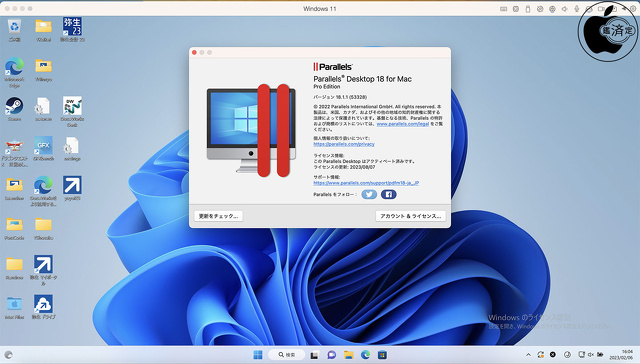Click the アカウント & ライセンス button
Viewport: 640px width, 364px height.
pyautogui.click(x=411, y=216)
